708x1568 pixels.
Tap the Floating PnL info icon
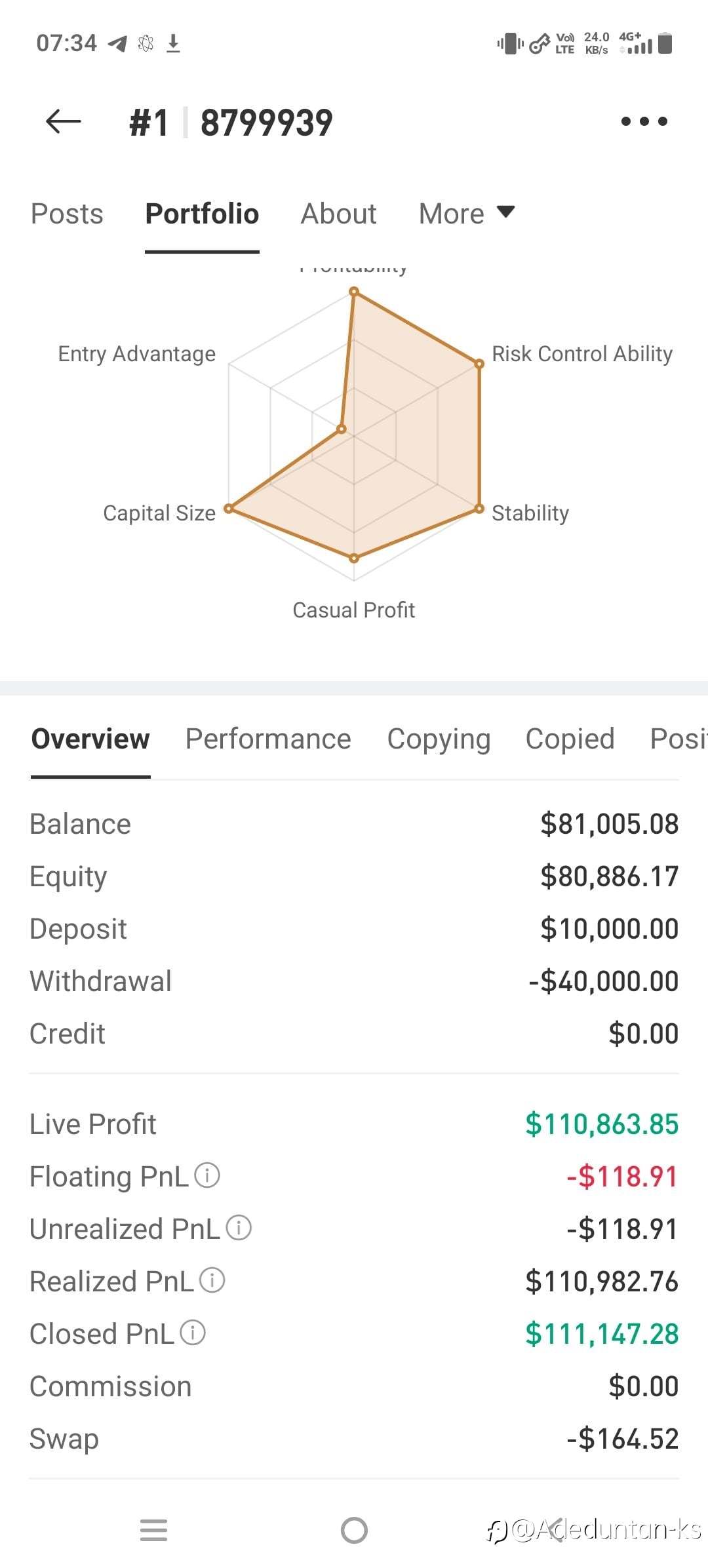[x=207, y=1175]
